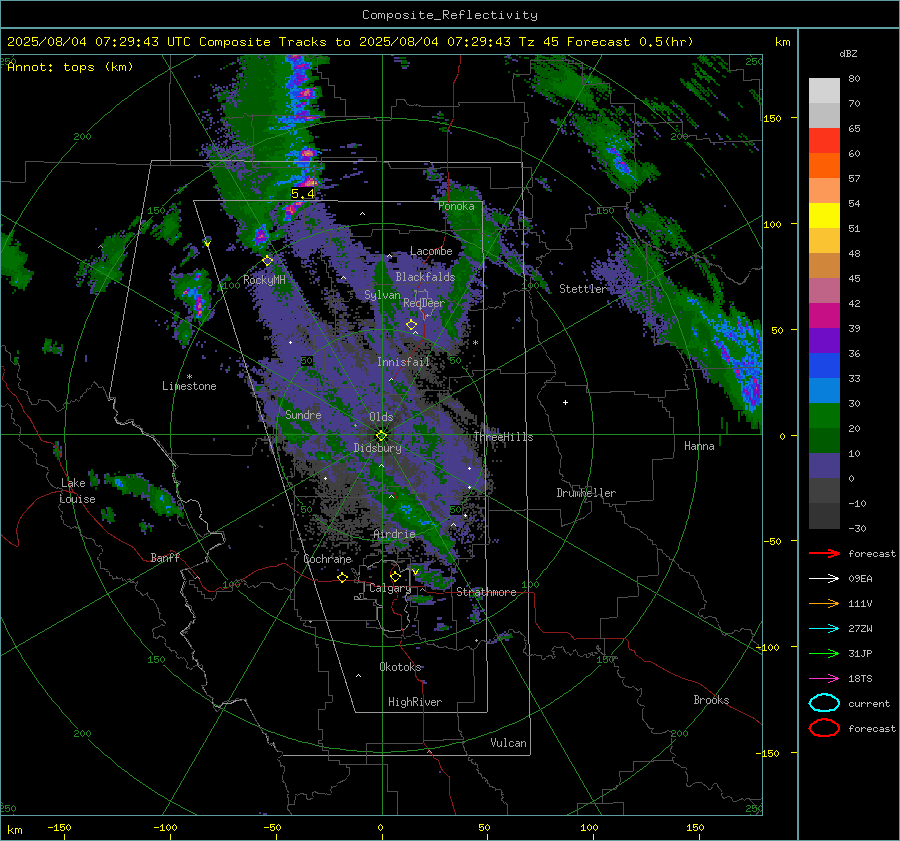Click the dark orange dBZ scale swatch

click(x=824, y=166)
